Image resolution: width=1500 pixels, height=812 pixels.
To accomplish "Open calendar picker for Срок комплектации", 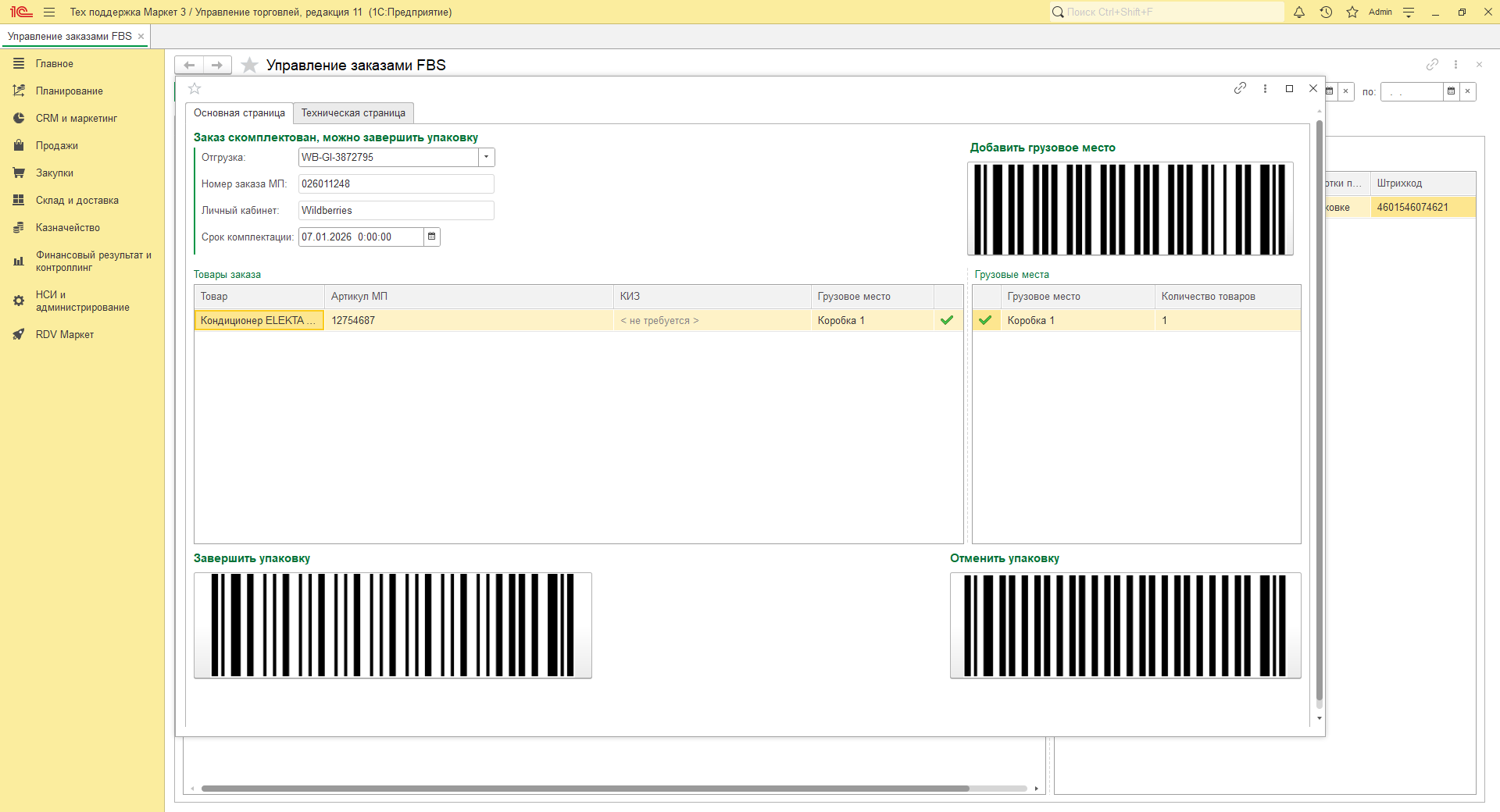I will [431, 237].
